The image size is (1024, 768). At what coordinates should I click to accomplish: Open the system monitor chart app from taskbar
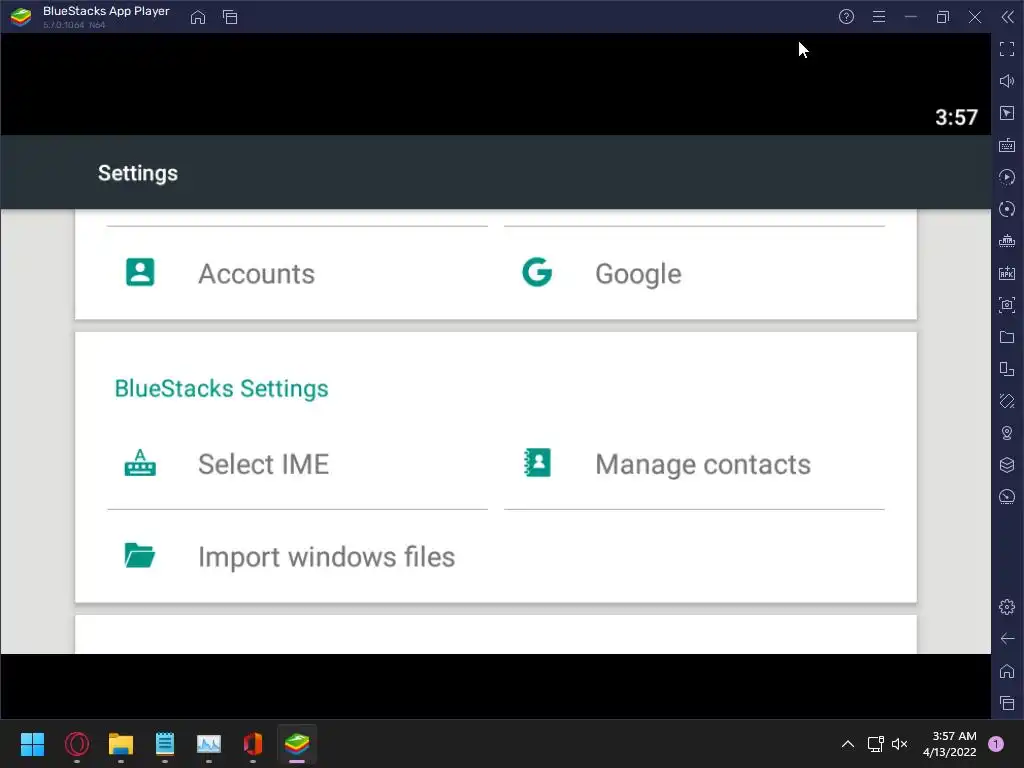(x=209, y=744)
